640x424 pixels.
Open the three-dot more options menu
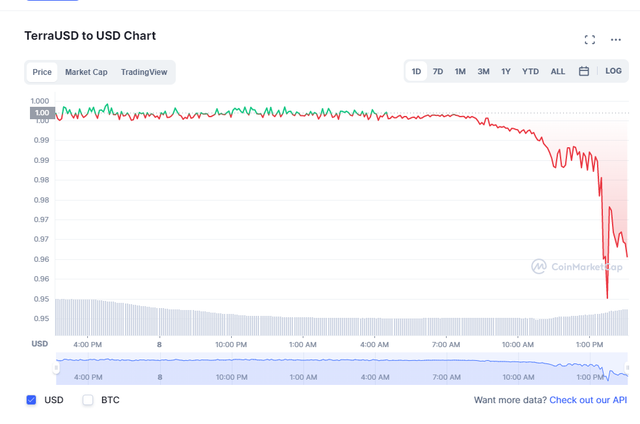click(616, 40)
